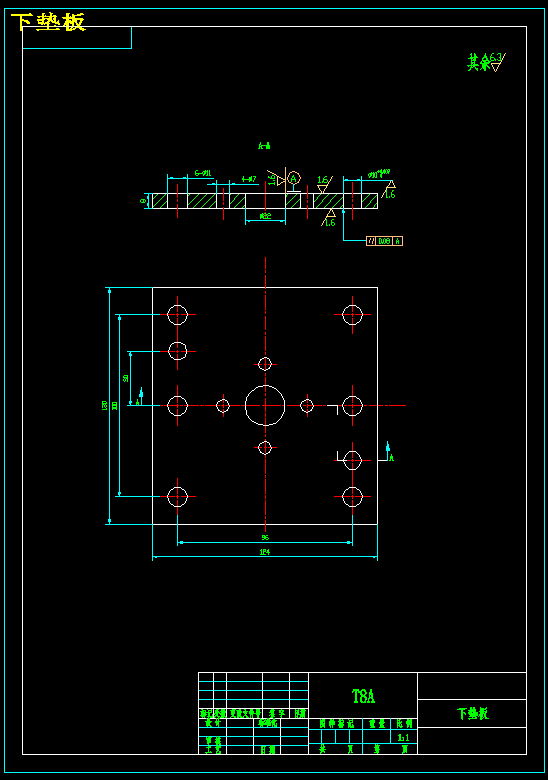Select the 1.6 roughness symbol below the plate
Image resolution: width=548 pixels, height=780 pixels.
[330, 218]
